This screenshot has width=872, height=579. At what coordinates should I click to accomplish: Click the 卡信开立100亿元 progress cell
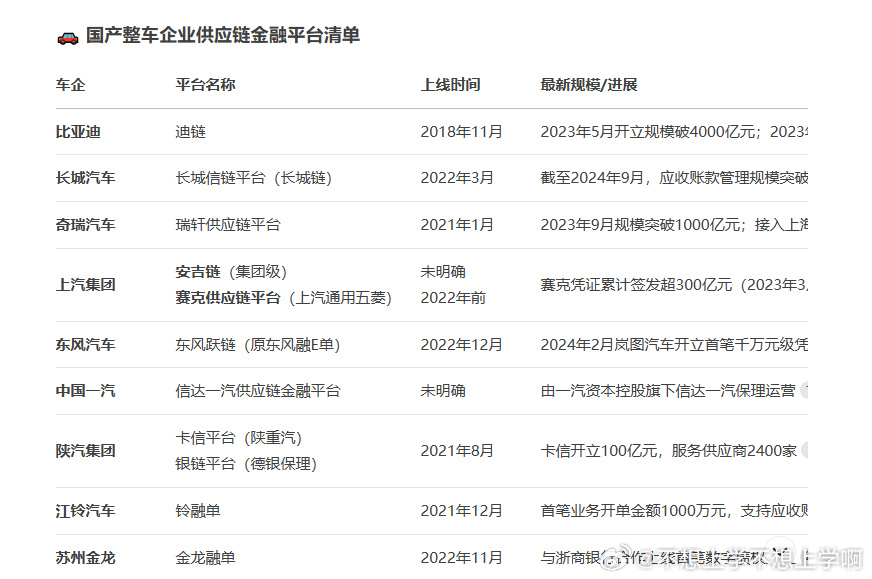(668, 451)
